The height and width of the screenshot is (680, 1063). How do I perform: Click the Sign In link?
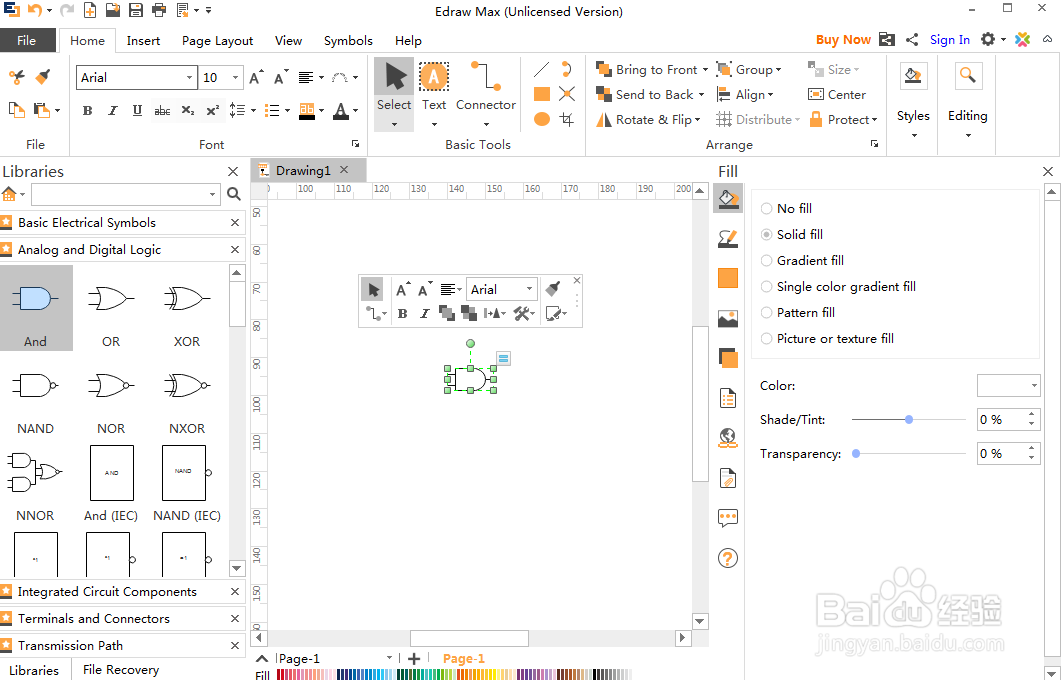click(x=949, y=39)
